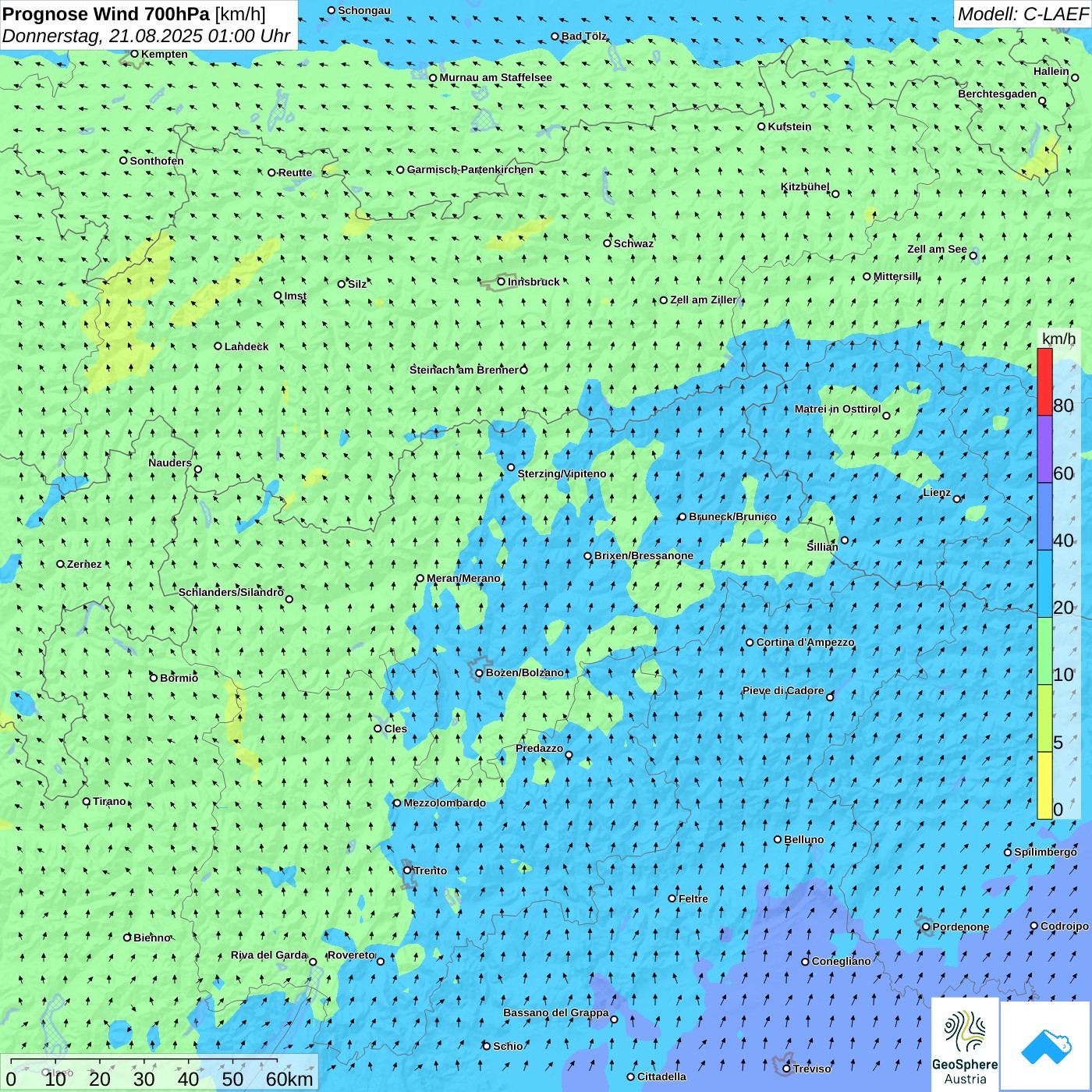The image size is (1092, 1092).
Task: Click the Feltre station circle
Action: point(672,899)
